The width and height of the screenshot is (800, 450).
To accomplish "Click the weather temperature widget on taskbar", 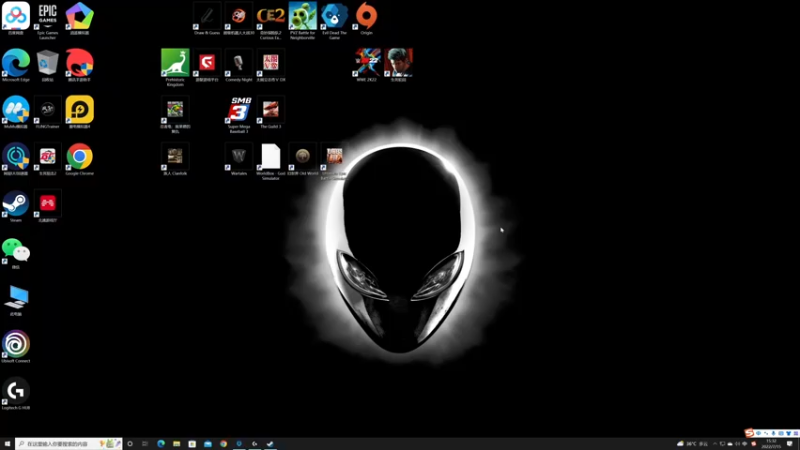I will coord(692,444).
